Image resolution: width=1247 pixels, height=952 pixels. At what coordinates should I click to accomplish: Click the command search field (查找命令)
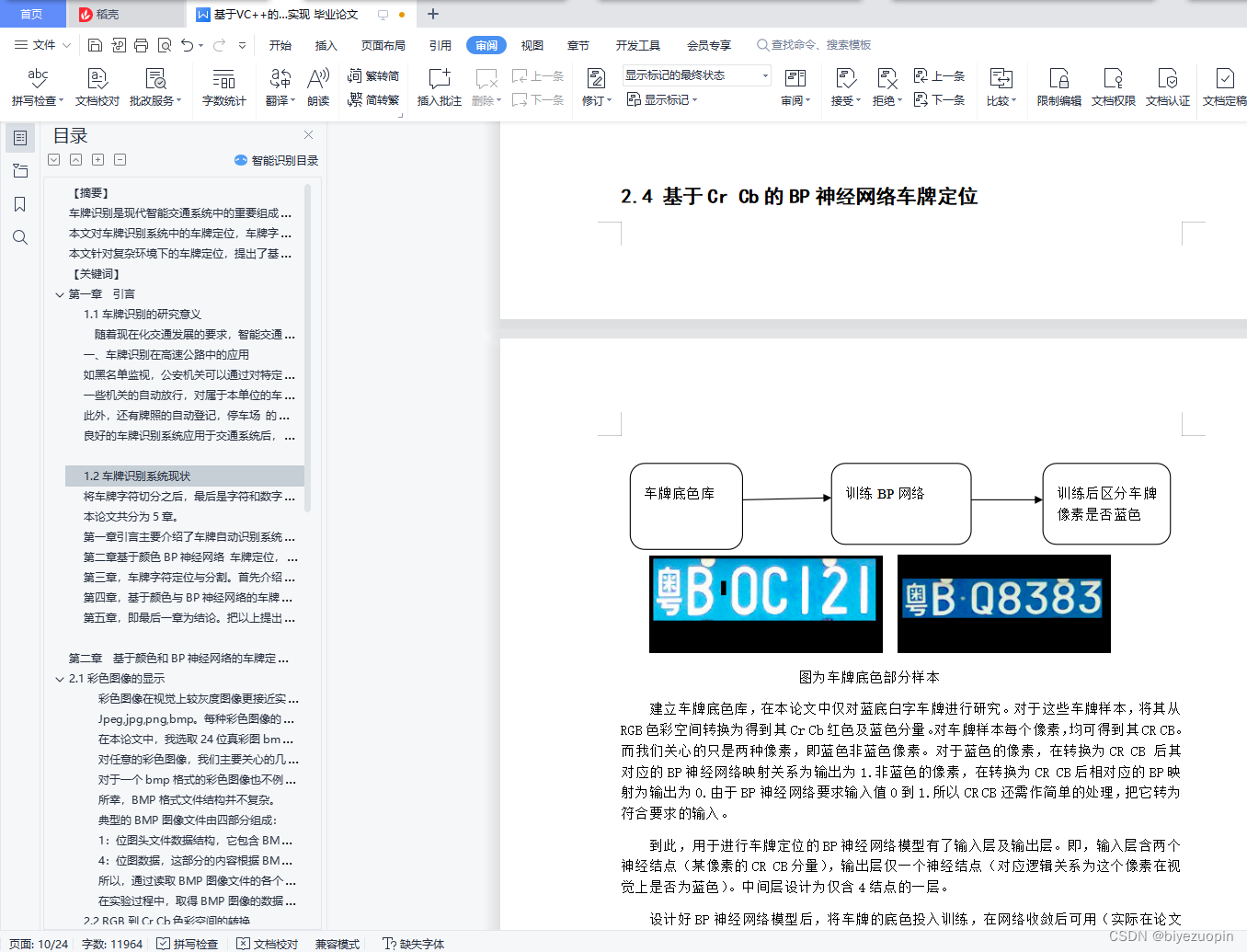[x=814, y=45]
